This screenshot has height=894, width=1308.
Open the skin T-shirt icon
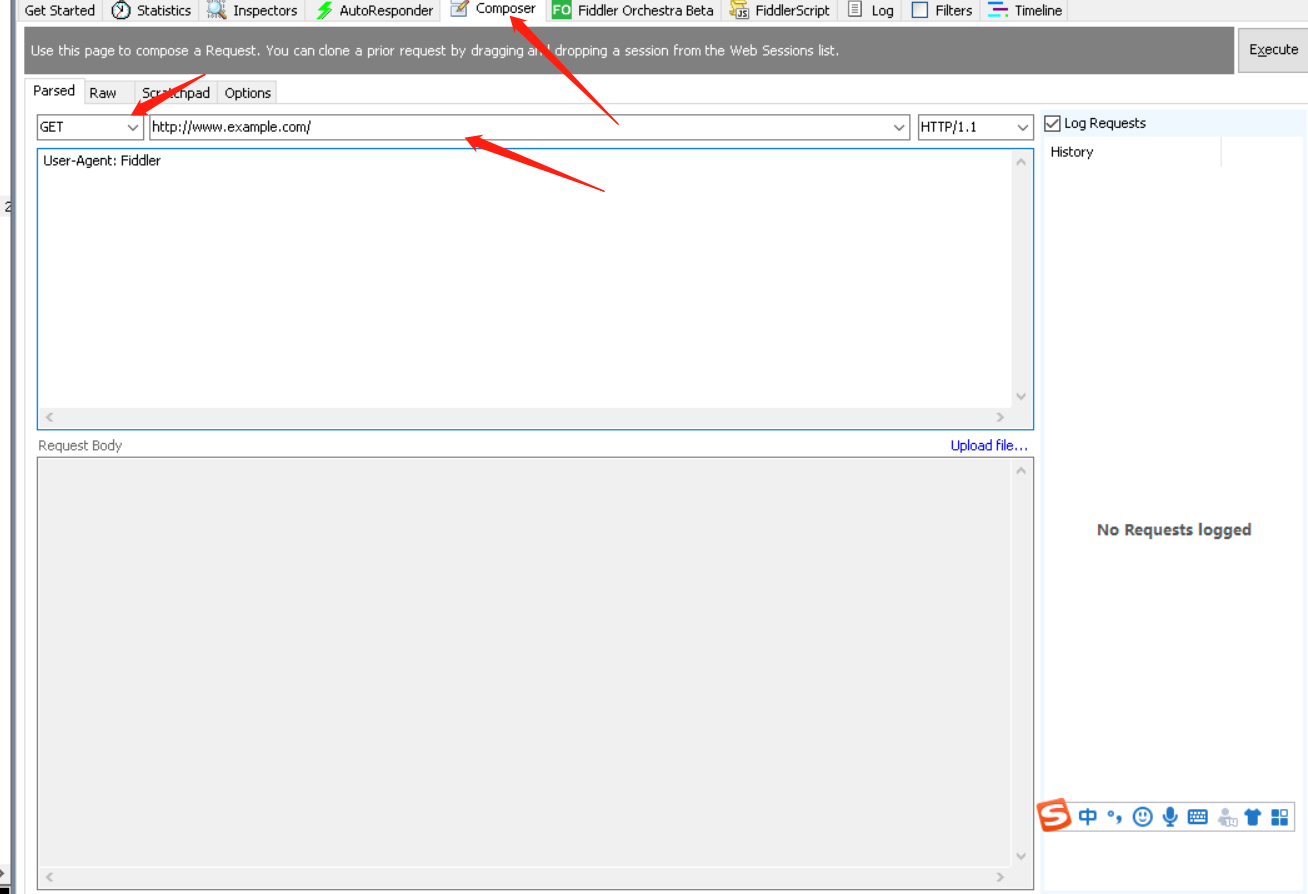[1252, 817]
